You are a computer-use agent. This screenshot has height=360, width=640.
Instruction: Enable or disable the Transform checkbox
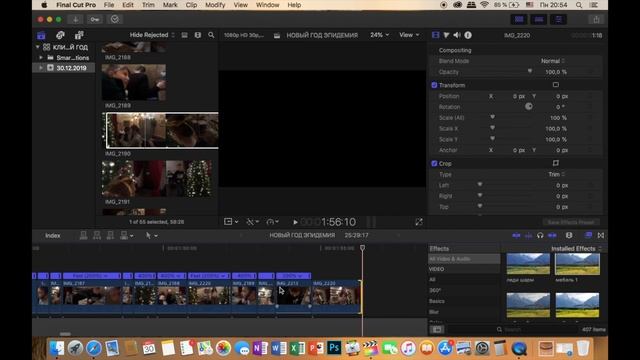click(x=434, y=85)
